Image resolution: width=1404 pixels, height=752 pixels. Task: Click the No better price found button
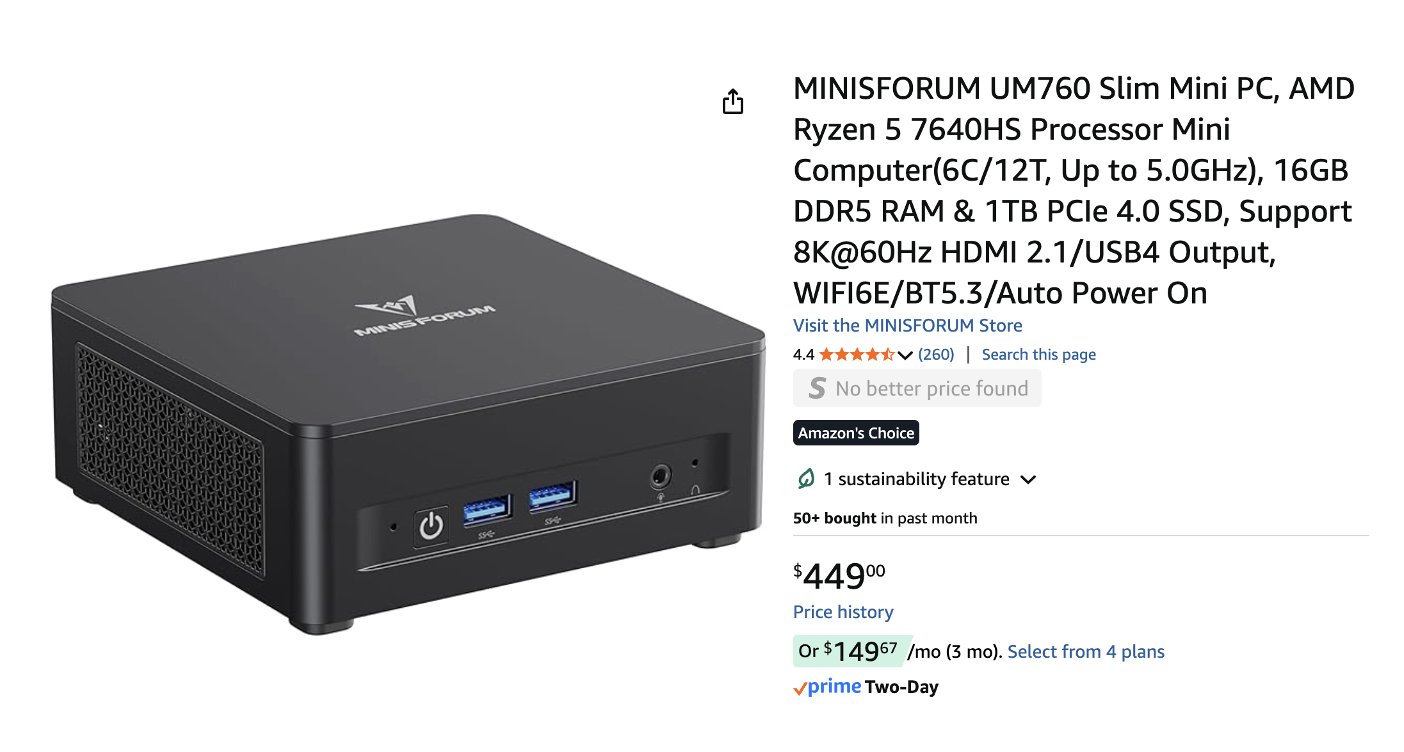click(917, 389)
